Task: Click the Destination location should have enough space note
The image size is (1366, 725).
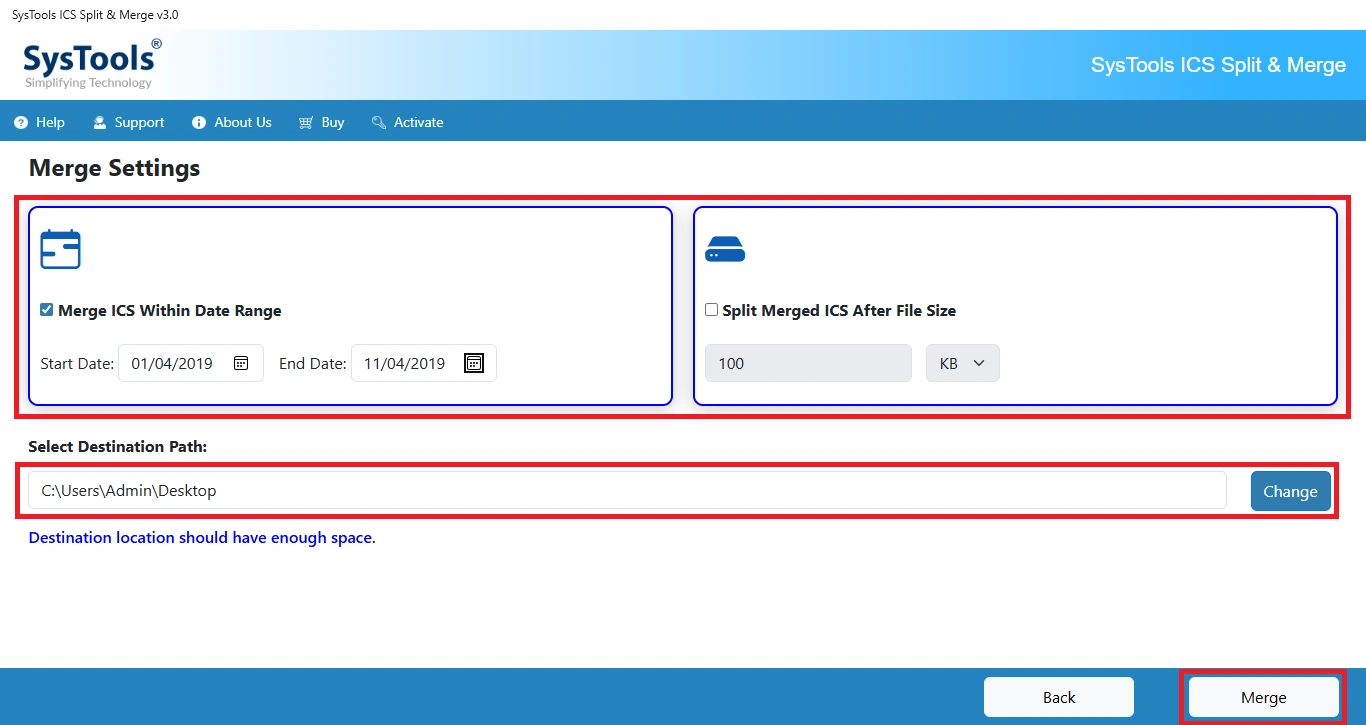Action: pos(202,537)
